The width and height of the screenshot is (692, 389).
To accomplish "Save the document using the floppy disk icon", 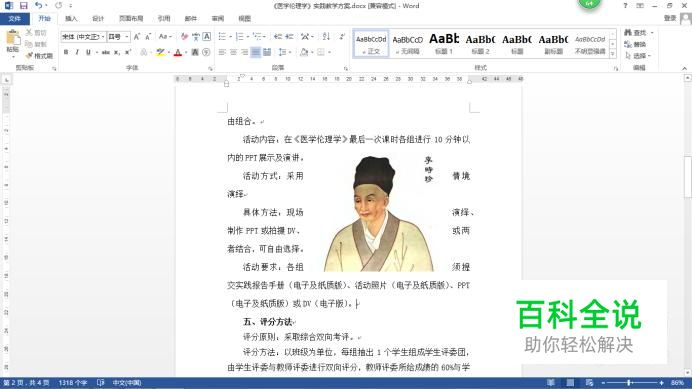I will click(23, 6).
